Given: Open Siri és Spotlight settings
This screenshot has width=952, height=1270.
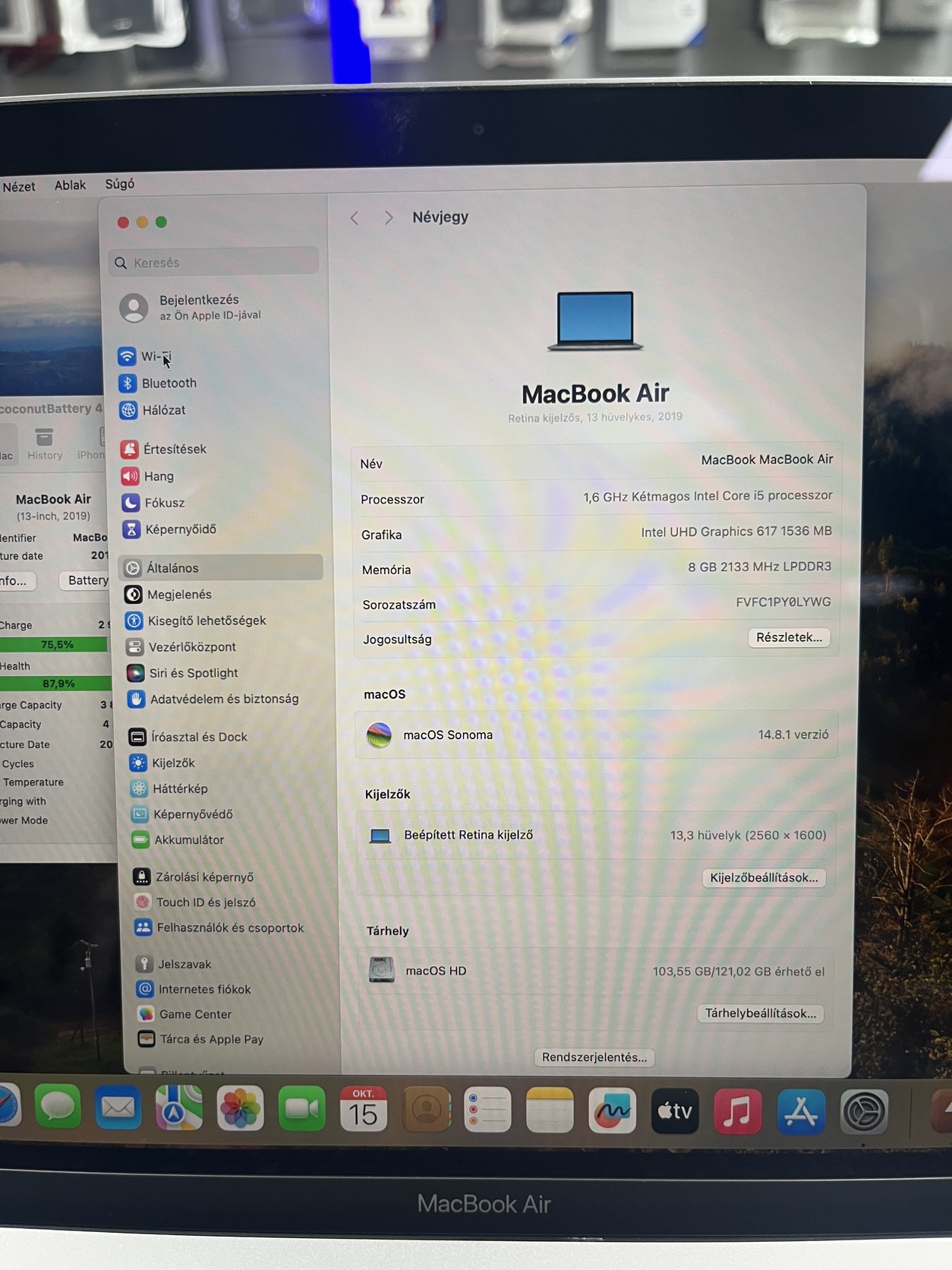Looking at the screenshot, I should coord(182,673).
